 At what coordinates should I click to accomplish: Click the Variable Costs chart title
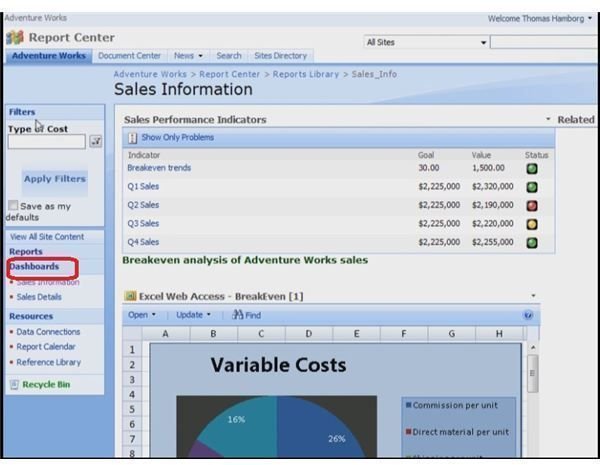pyautogui.click(x=278, y=365)
